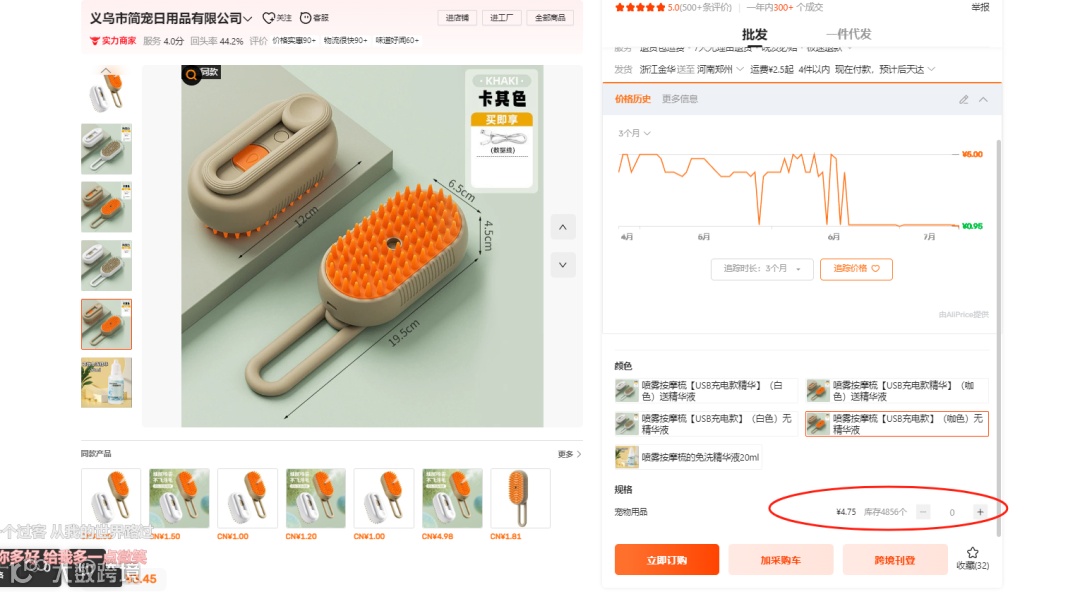Image resolution: width=1080 pixels, height=592 pixels.
Task: Collapse the price history panel with the chevron
Action: (x=984, y=100)
